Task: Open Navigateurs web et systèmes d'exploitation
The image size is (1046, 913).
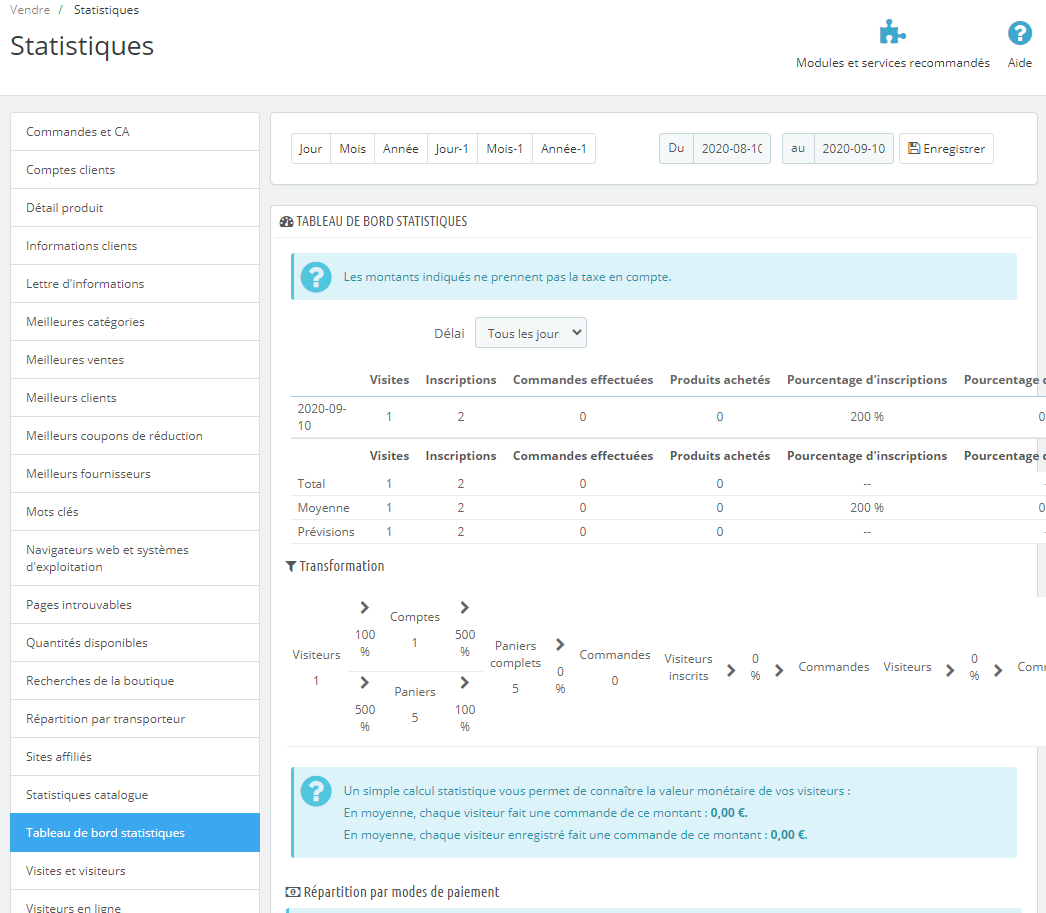Action: point(135,558)
